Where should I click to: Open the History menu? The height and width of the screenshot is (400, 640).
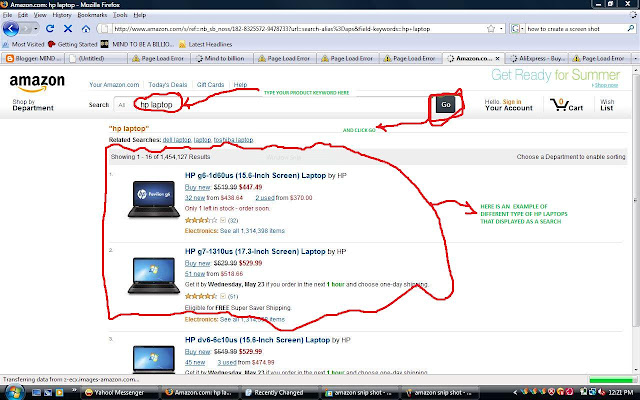[x=62, y=15]
